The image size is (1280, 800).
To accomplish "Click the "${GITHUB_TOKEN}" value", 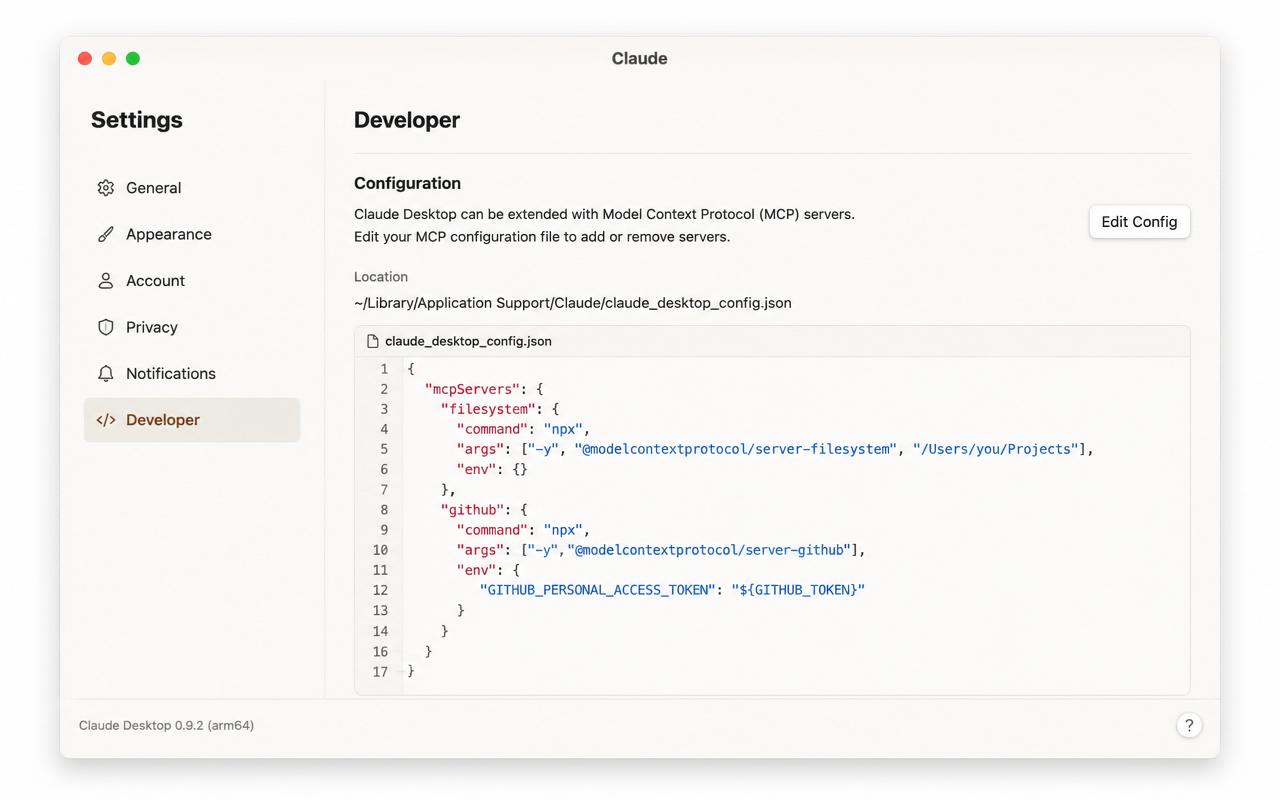I will coord(798,590).
